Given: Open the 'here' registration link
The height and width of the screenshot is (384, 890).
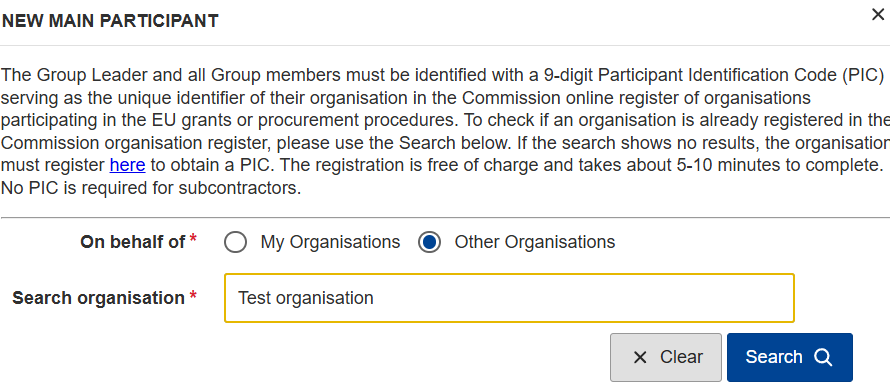Looking at the screenshot, I should tap(127, 165).
